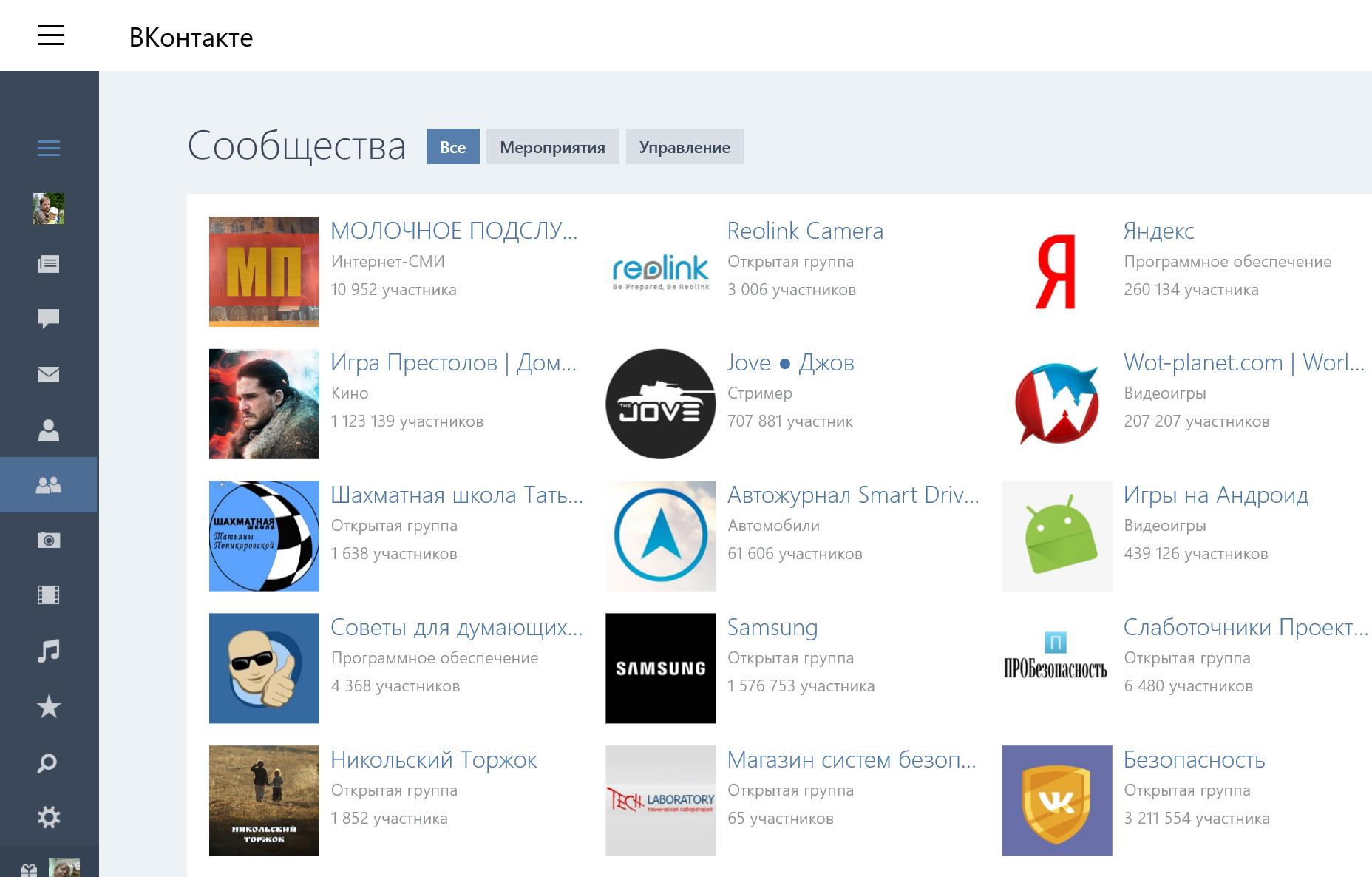Click the Jon Snow Game of Thrones thumbnail

264,404
